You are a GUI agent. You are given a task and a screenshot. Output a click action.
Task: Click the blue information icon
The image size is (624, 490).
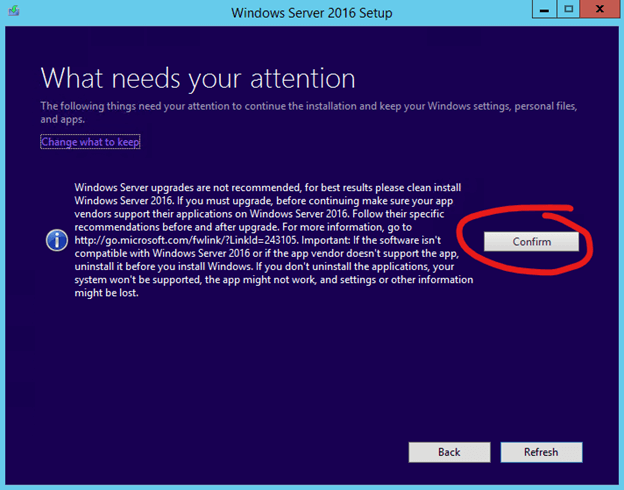point(57,240)
